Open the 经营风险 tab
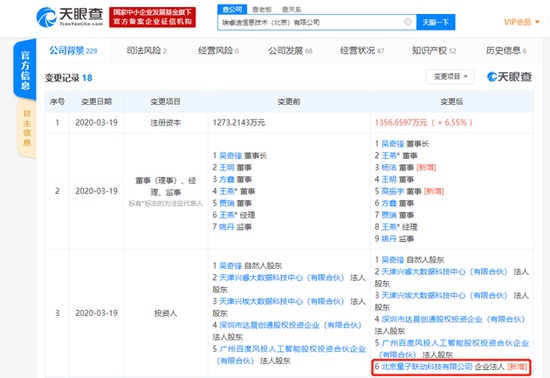The image size is (550, 378). point(218,50)
